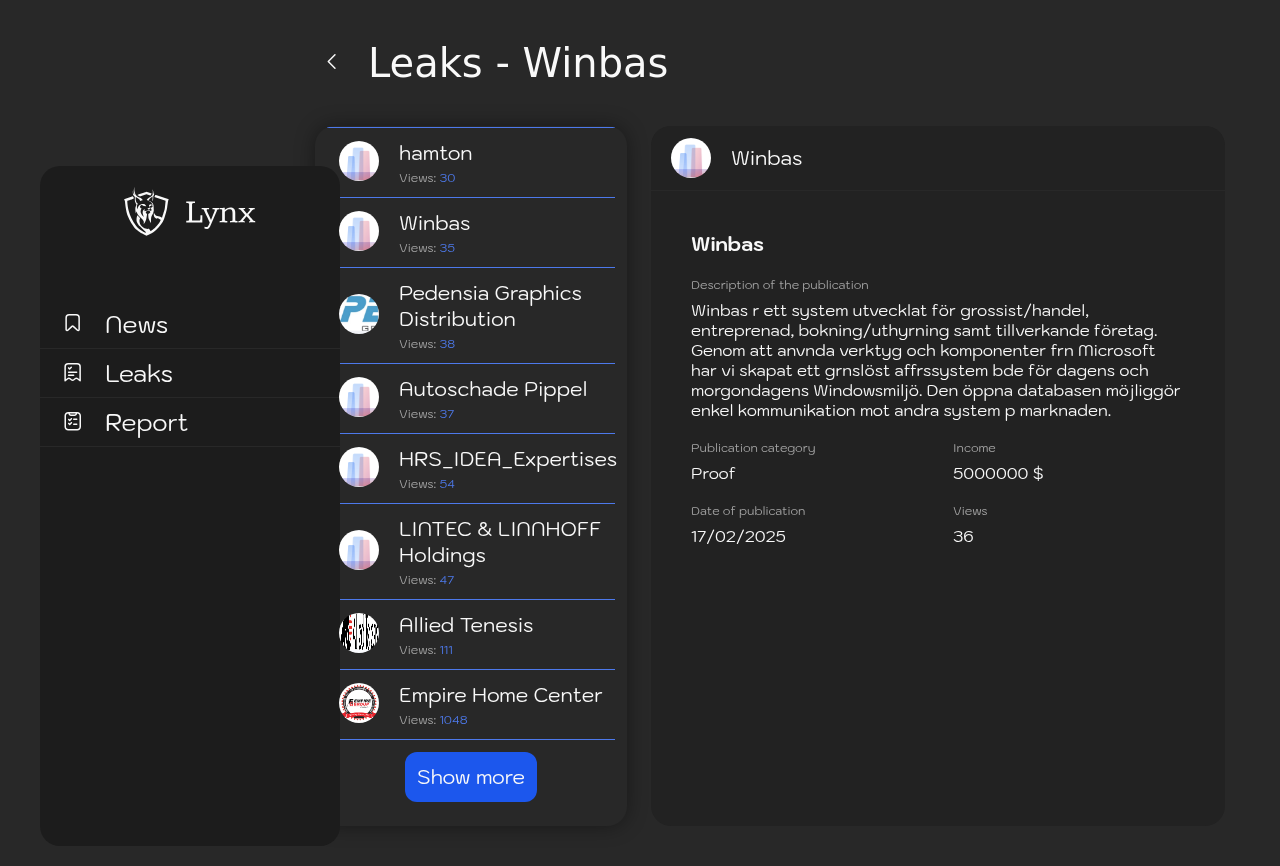
Task: Open the News menu item
Action: (x=190, y=324)
